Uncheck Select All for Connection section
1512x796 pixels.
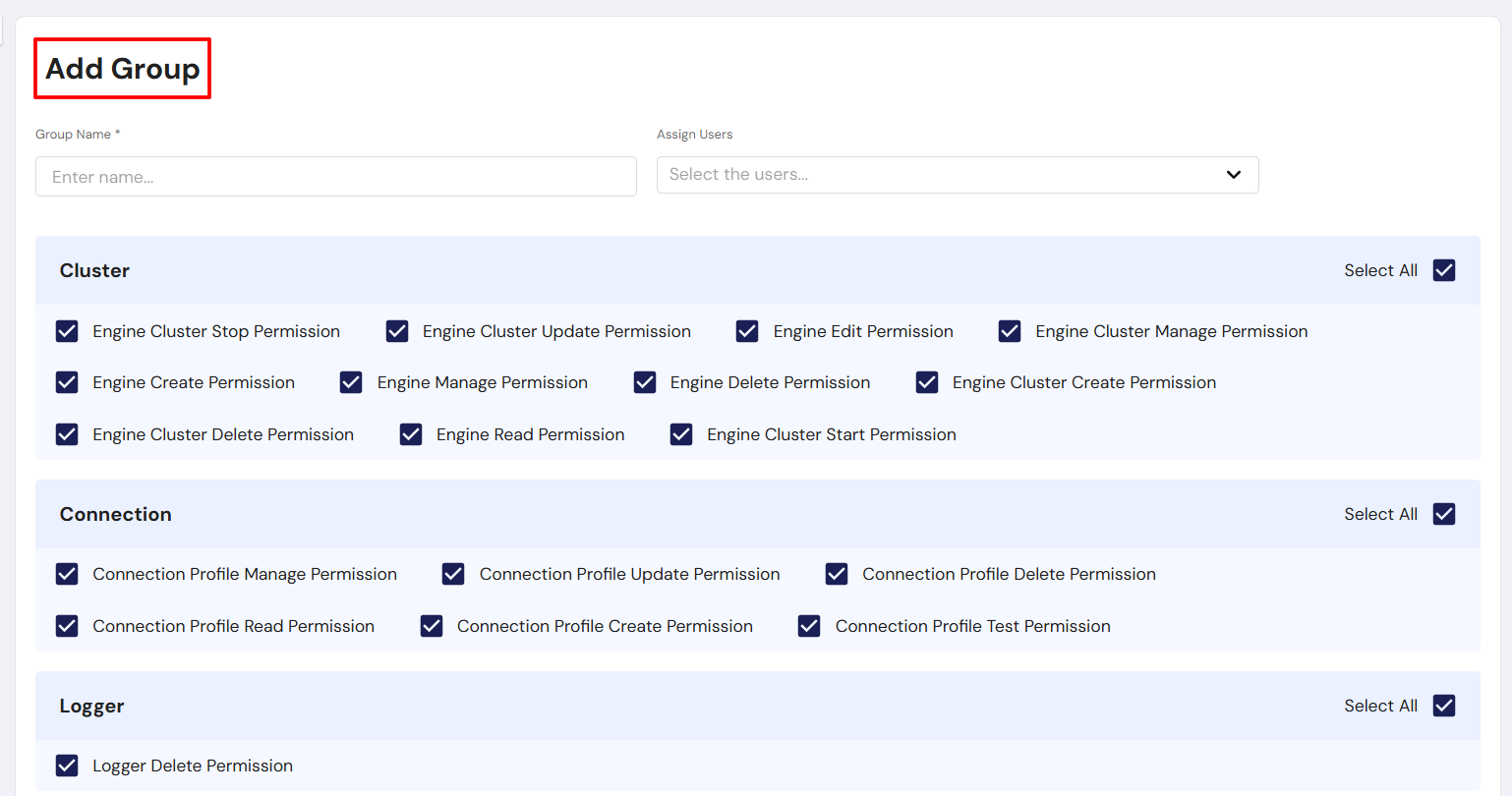[x=1443, y=514]
